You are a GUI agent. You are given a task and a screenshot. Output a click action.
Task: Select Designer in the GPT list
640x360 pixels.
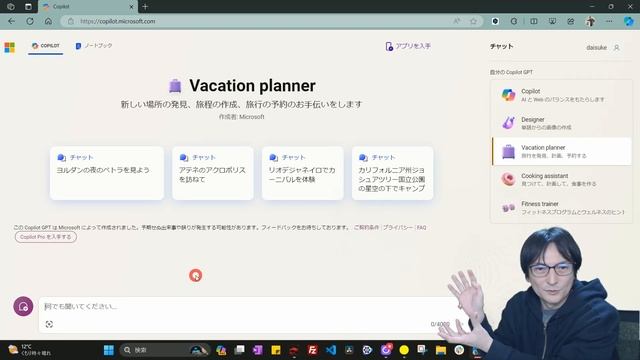pyautogui.click(x=562, y=123)
